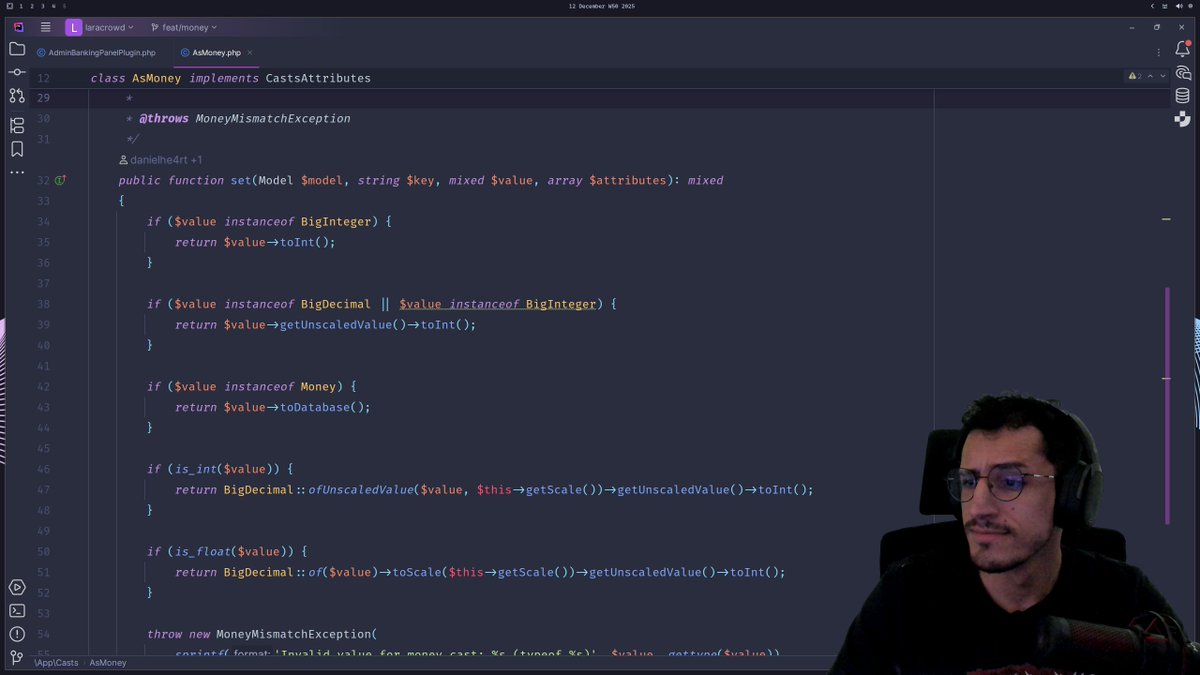
Task: Click is_int on line 46
Action: tap(195, 469)
